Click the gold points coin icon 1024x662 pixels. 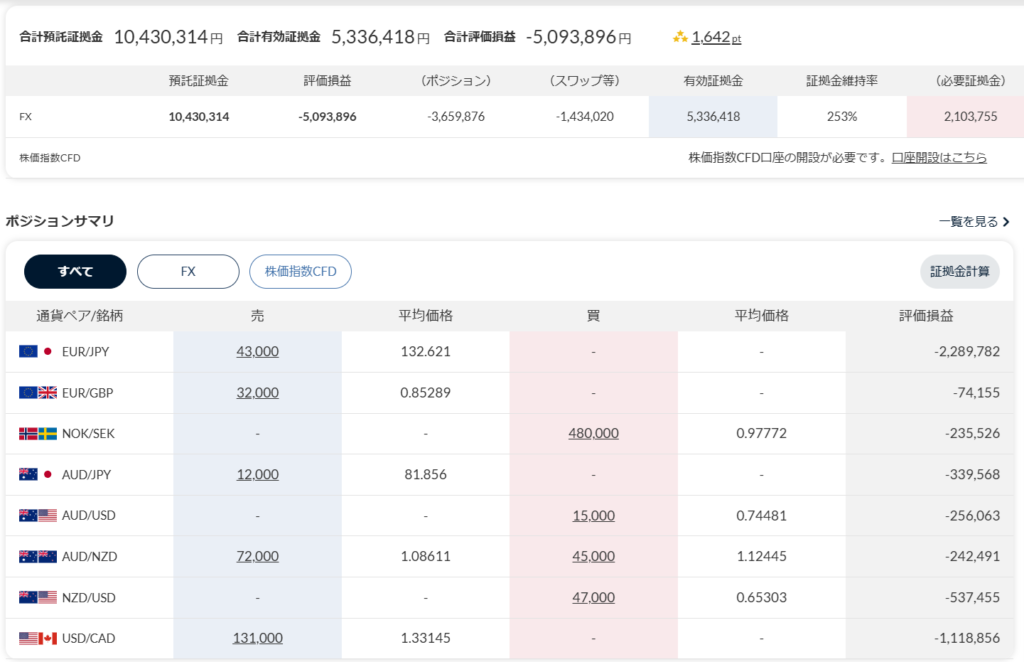pos(680,37)
